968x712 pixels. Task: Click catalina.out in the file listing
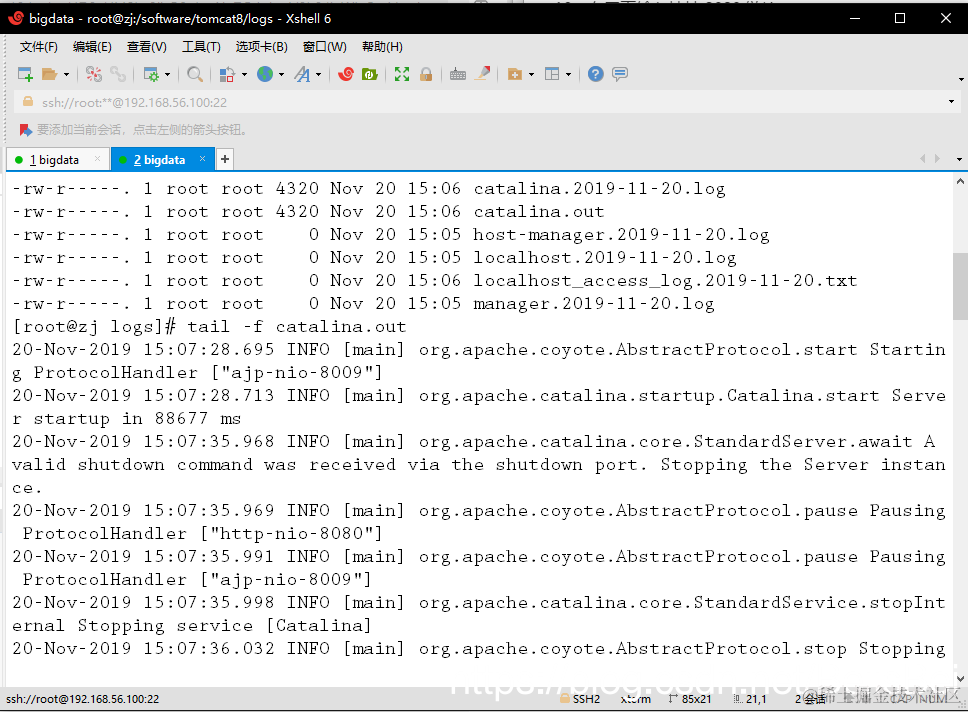[538, 212]
